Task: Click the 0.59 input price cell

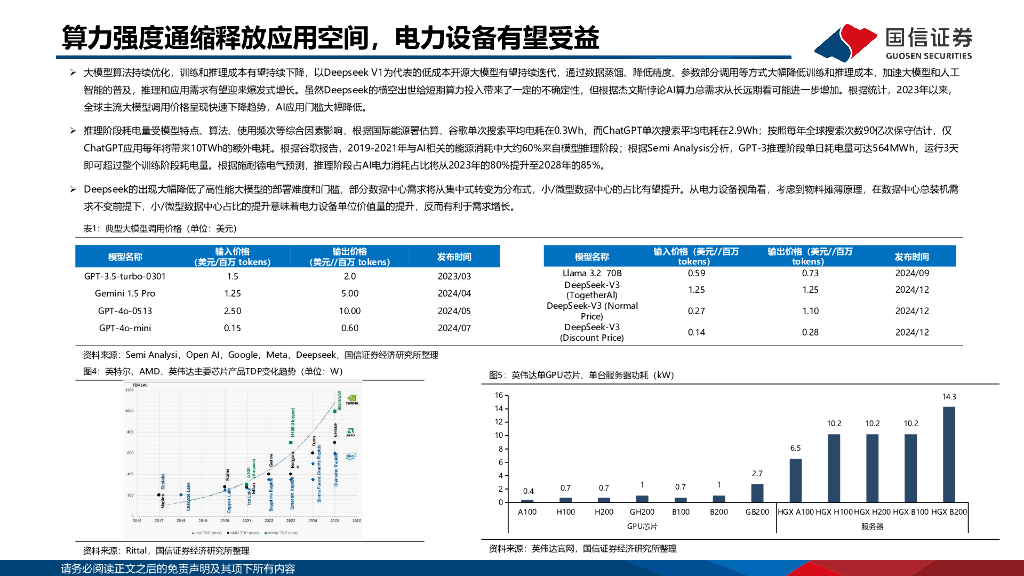Action: point(696,273)
